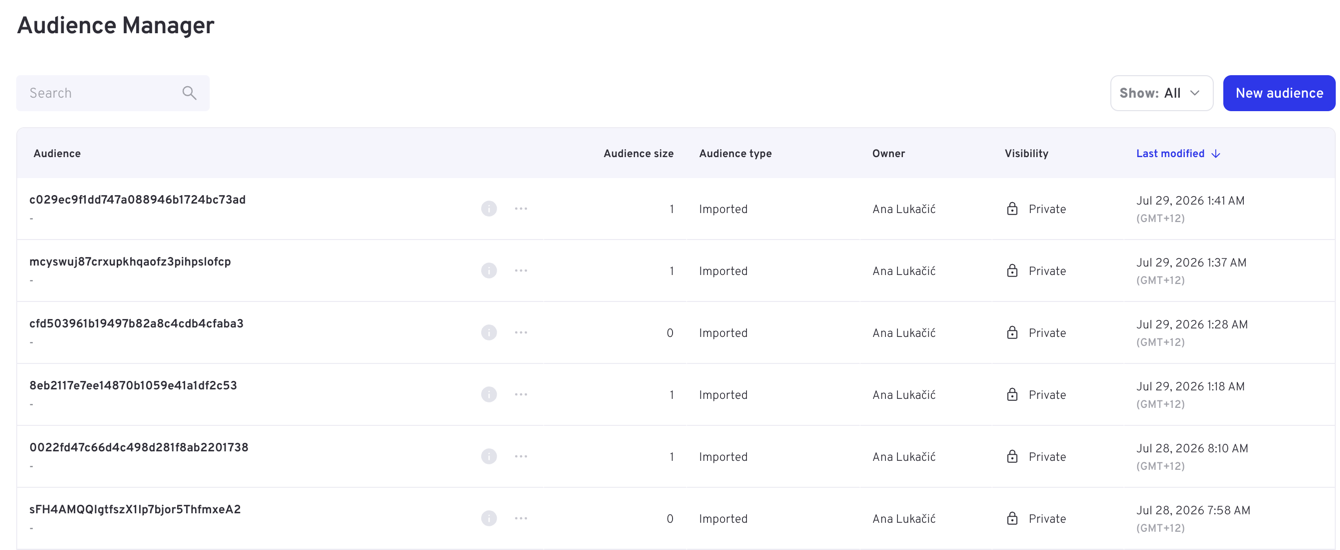
Task: Click lock icon in c029ec9f1dd747a088946b1724bc73ad row
Action: [x=1012, y=209]
